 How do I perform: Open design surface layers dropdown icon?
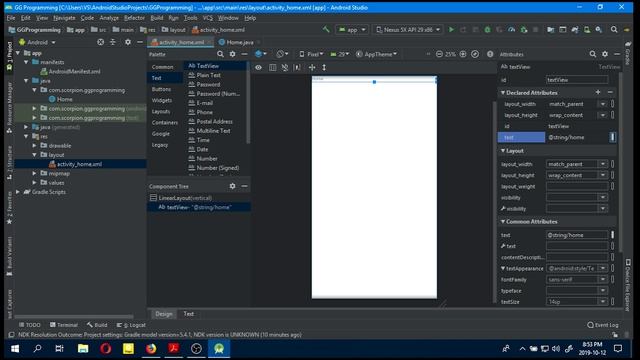click(260, 54)
